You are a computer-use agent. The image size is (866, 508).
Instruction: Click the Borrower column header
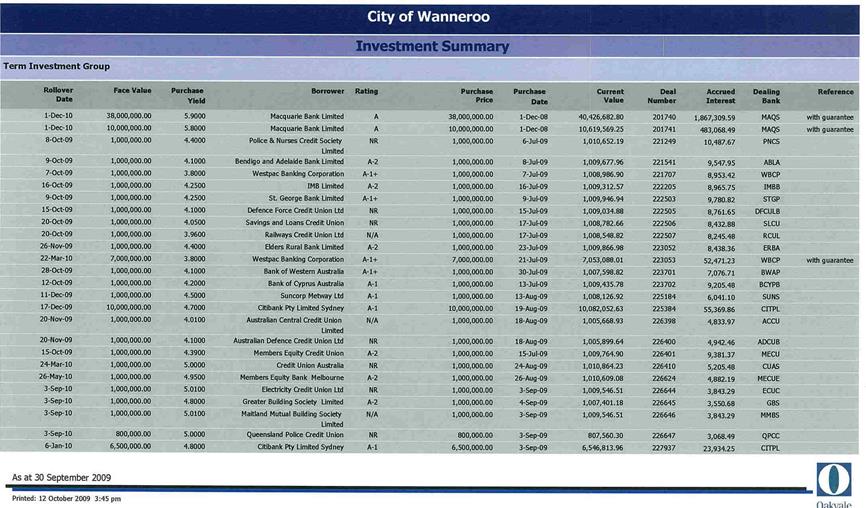point(328,91)
